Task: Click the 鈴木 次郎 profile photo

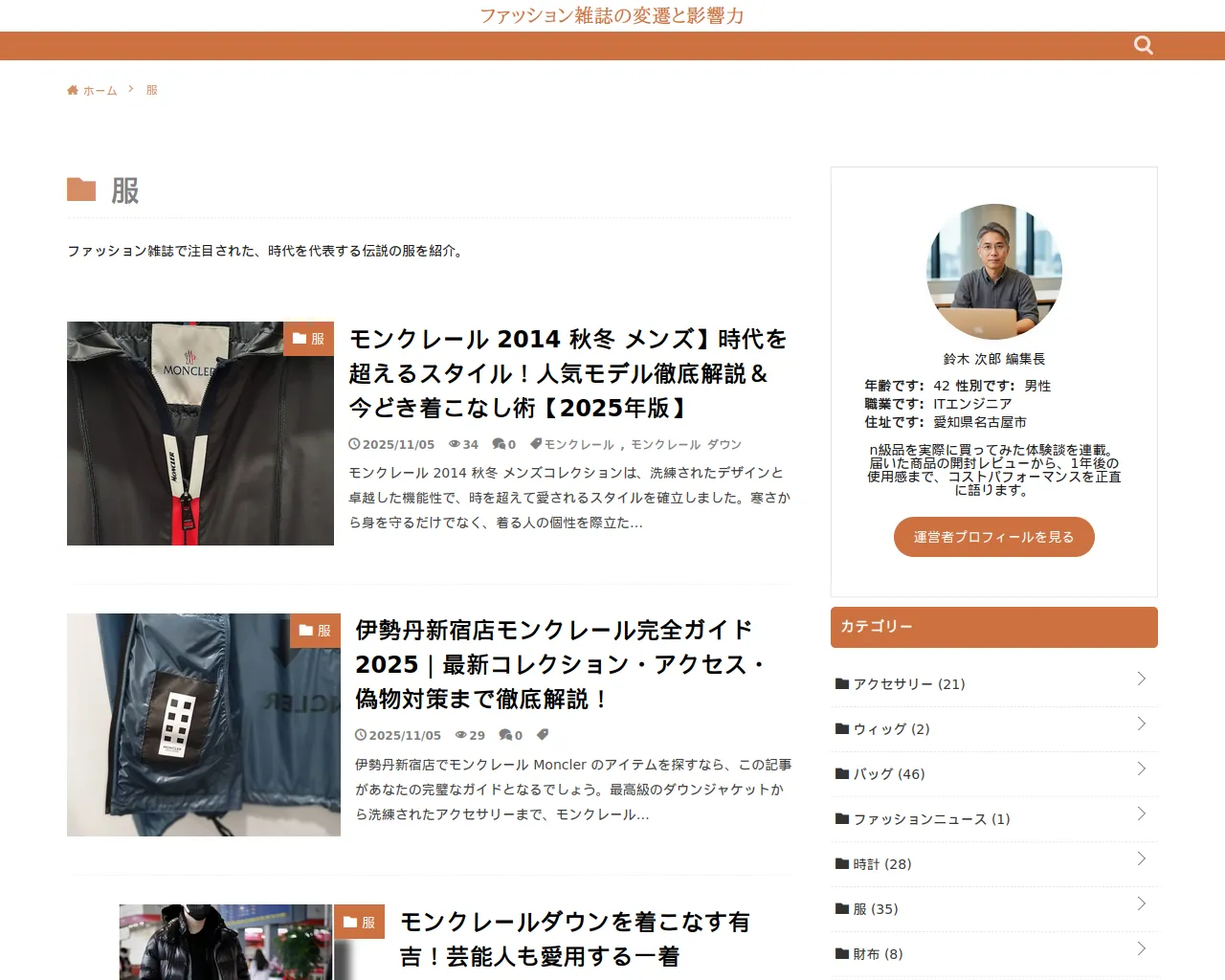Action: (x=994, y=271)
